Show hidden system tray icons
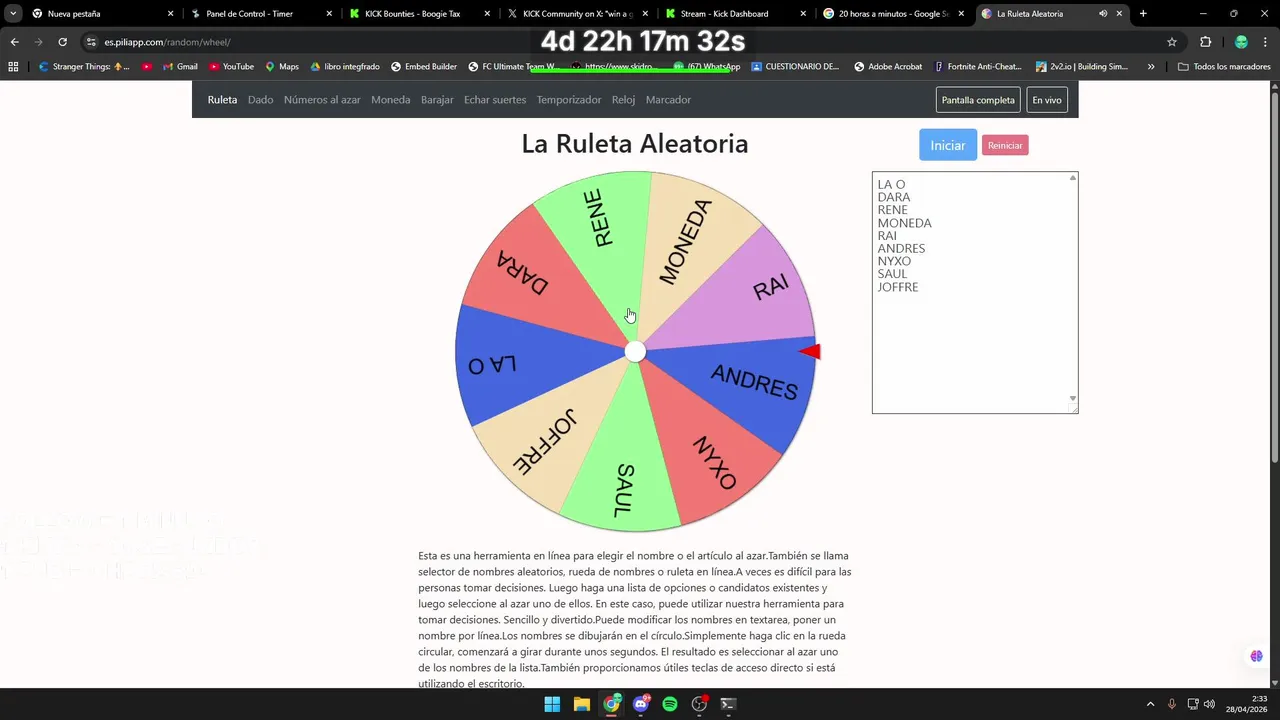This screenshot has height=720, width=1280. tap(1150, 704)
